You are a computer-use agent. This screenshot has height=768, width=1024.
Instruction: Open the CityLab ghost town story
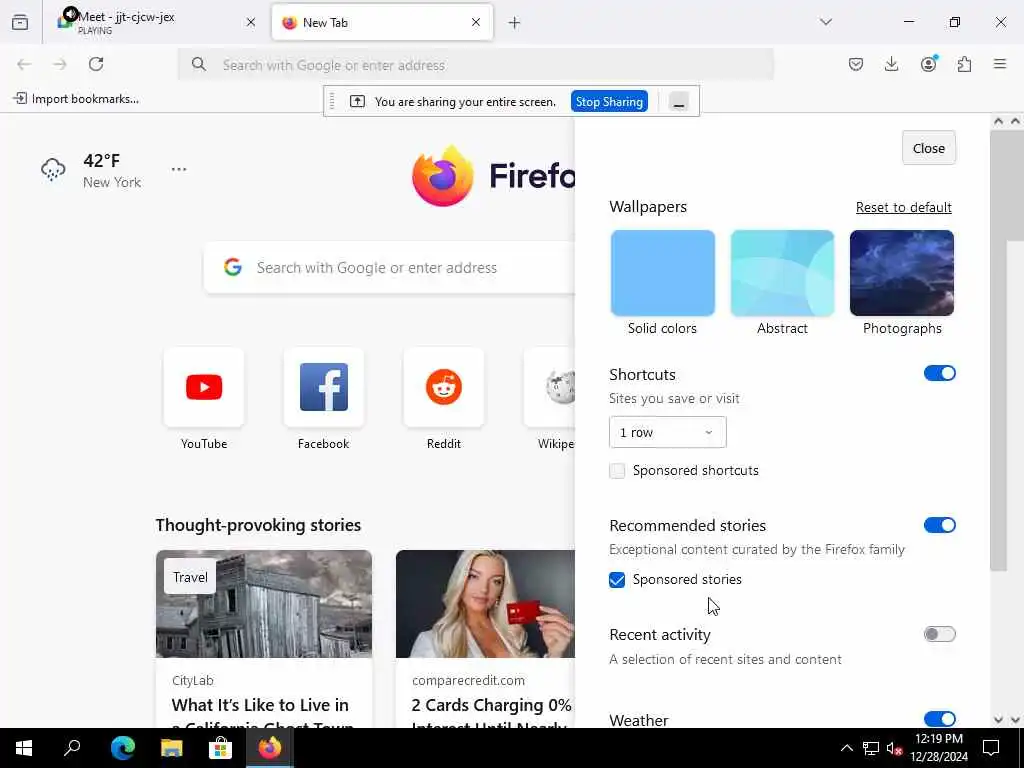point(264,639)
